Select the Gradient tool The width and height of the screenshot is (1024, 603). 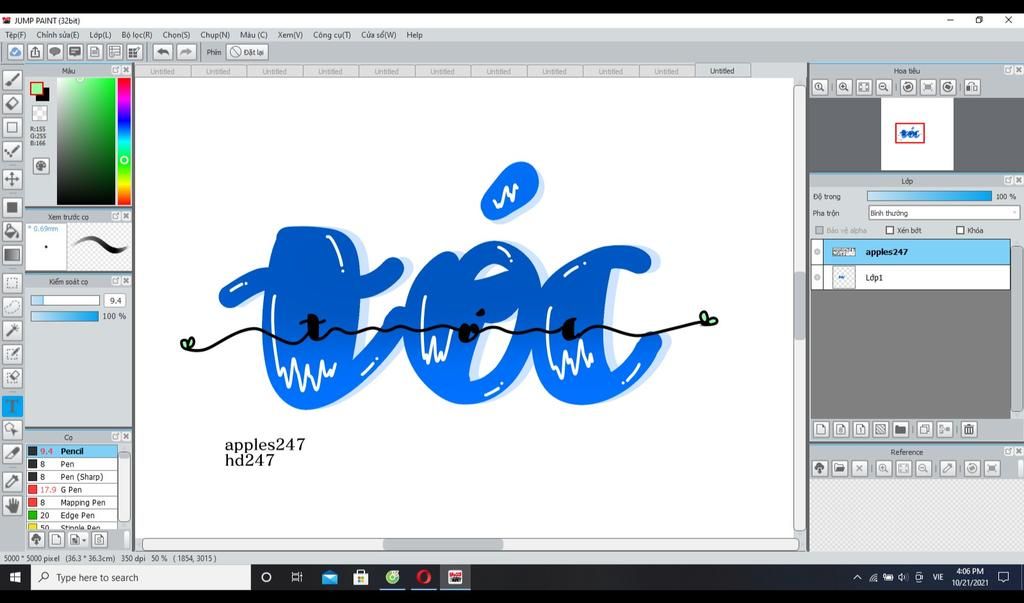[12, 255]
